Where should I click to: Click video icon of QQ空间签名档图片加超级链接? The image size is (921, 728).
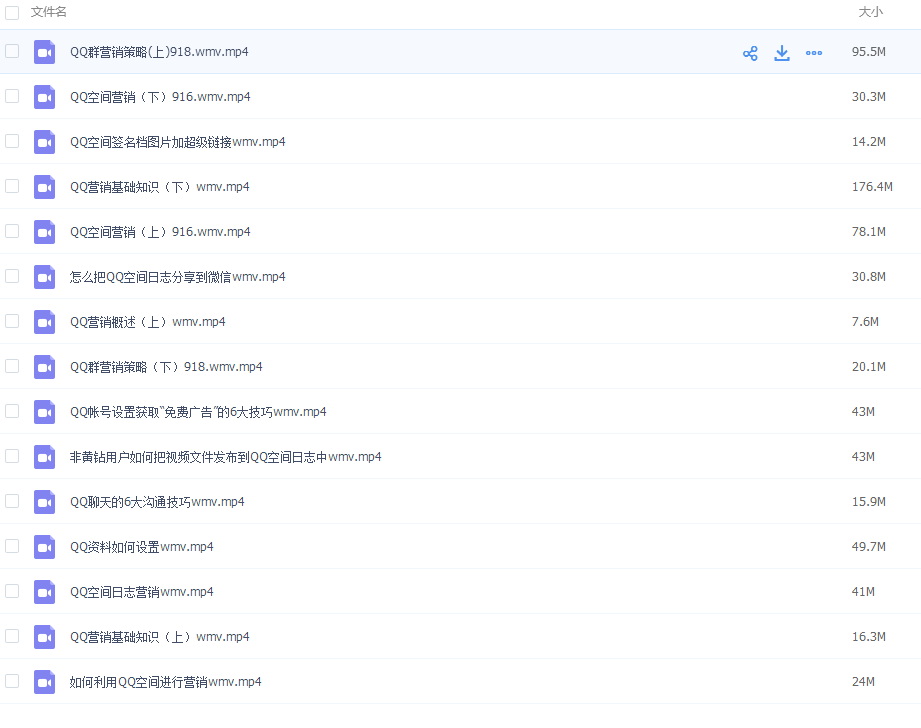tap(45, 142)
